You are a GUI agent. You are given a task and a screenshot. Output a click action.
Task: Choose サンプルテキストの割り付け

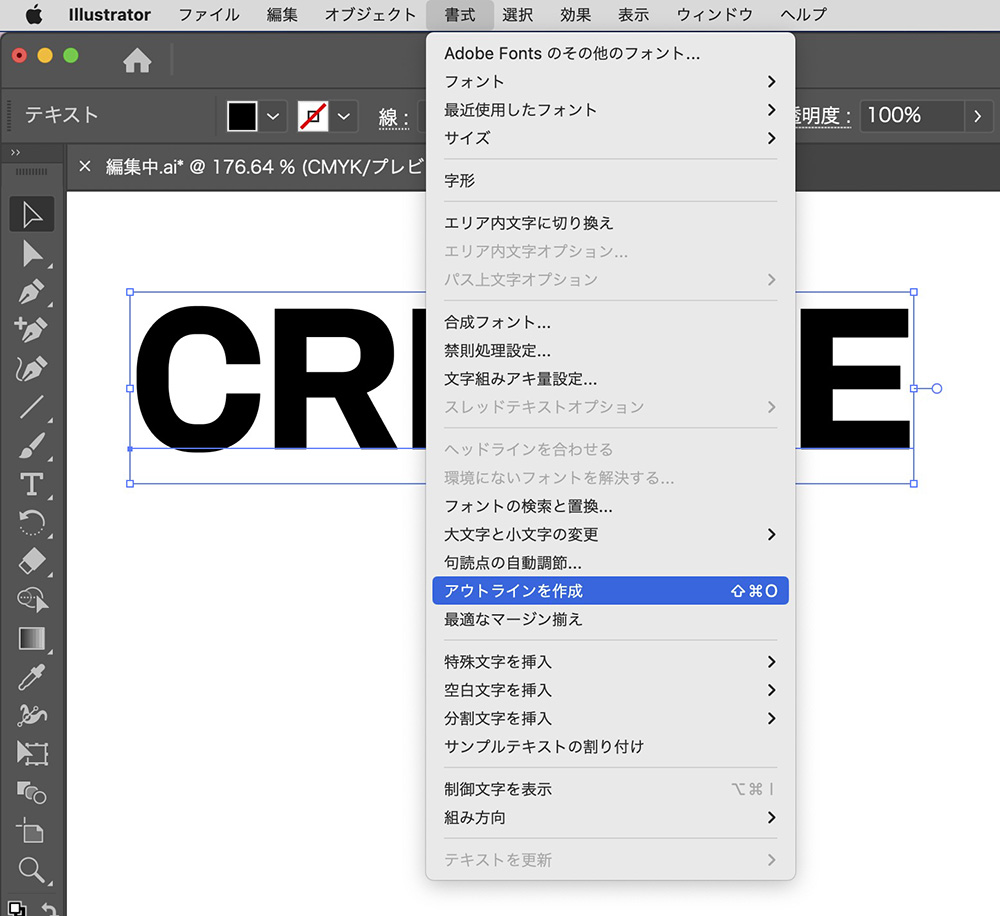[x=610, y=746]
